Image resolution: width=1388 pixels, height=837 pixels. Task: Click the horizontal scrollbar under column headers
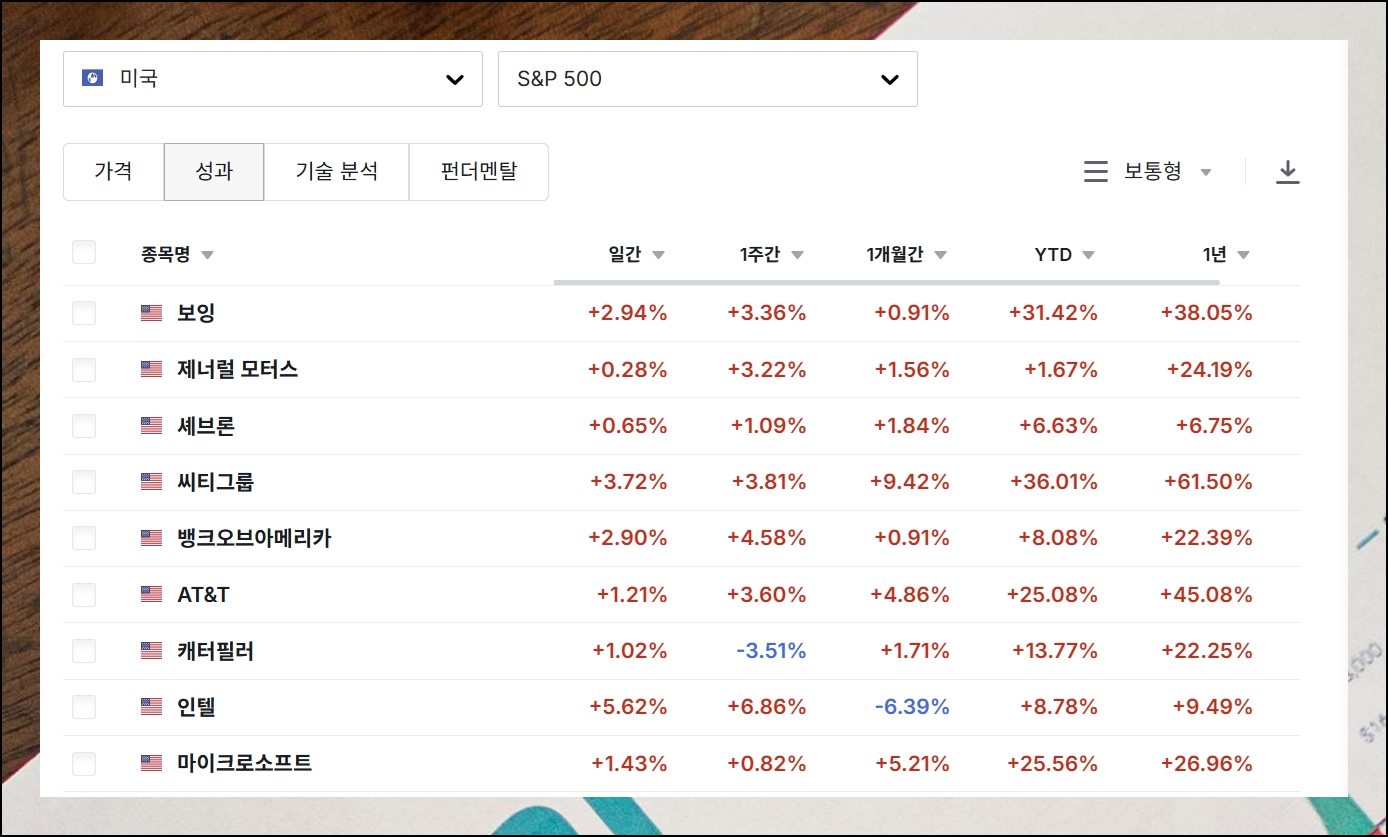(886, 283)
